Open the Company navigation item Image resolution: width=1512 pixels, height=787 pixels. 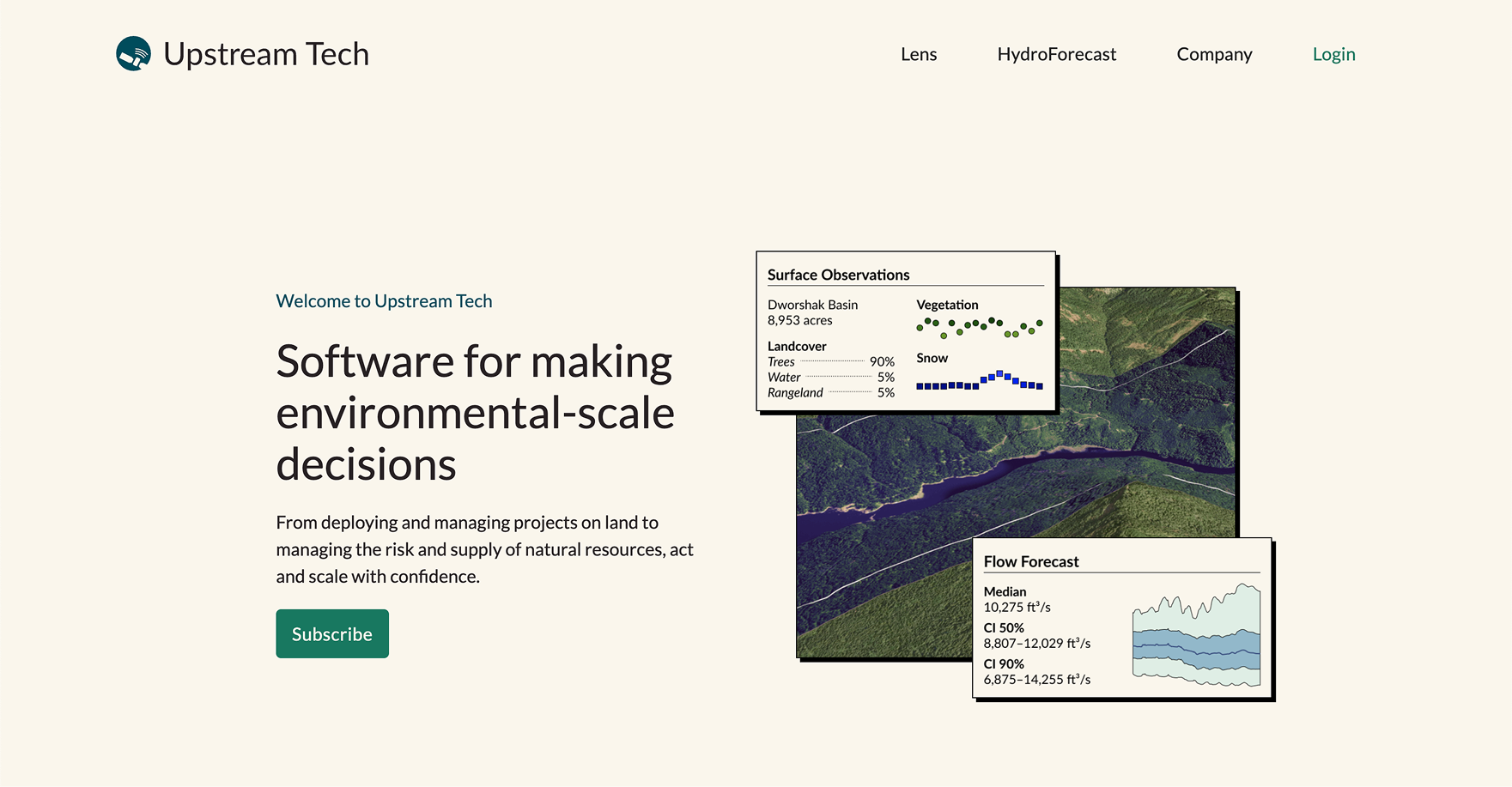coord(1214,54)
